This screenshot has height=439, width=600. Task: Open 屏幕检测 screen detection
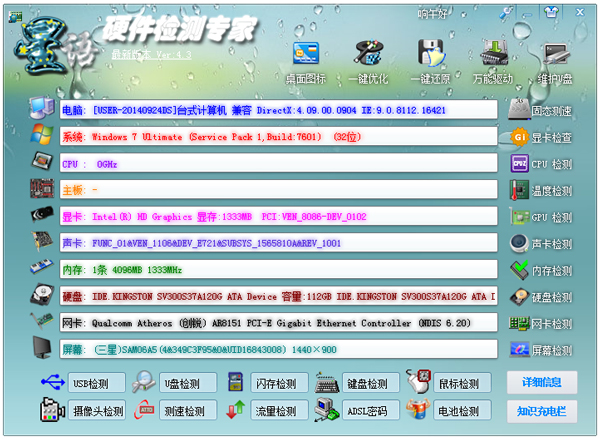541,350
